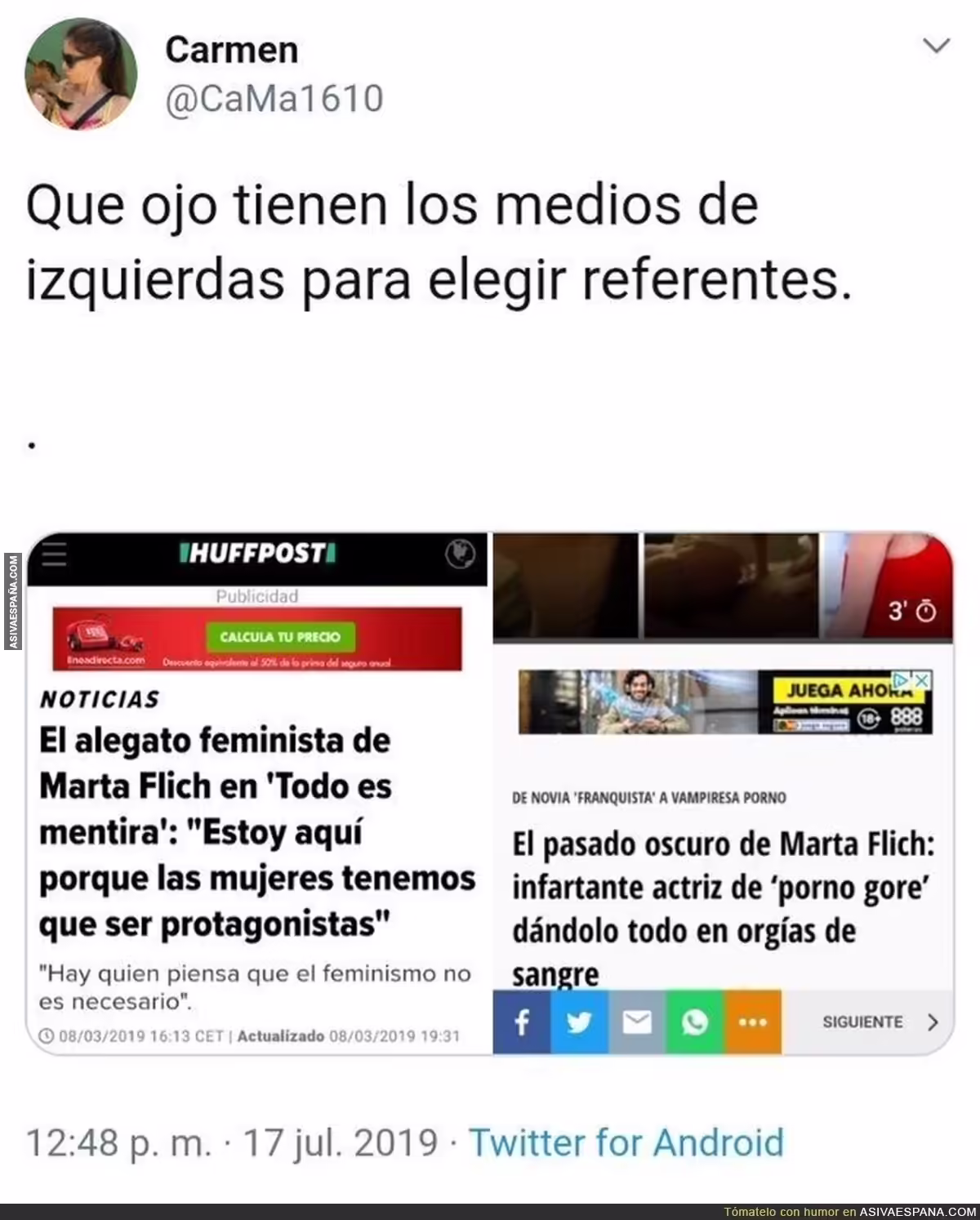Image resolution: width=980 pixels, height=1220 pixels.
Task: Open the @CaMa1610 handle
Action: (x=274, y=99)
